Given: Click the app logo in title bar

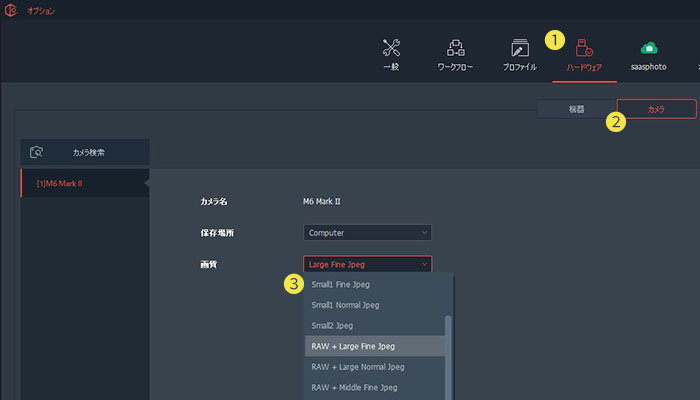Looking at the screenshot, I should (12, 11).
